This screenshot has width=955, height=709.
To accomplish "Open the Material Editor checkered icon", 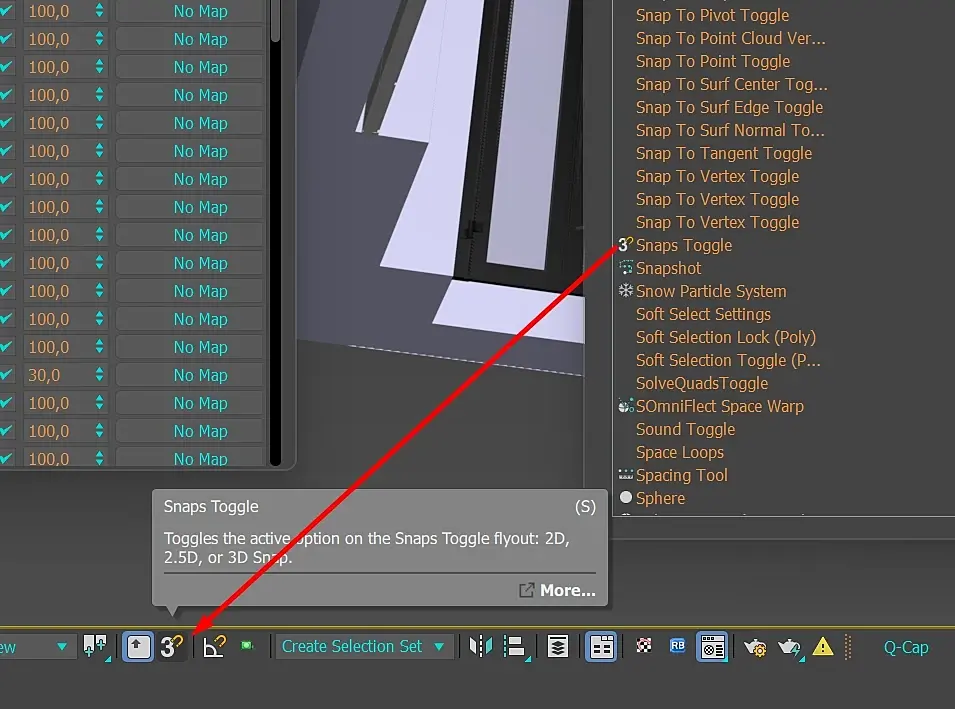I will (x=644, y=645).
